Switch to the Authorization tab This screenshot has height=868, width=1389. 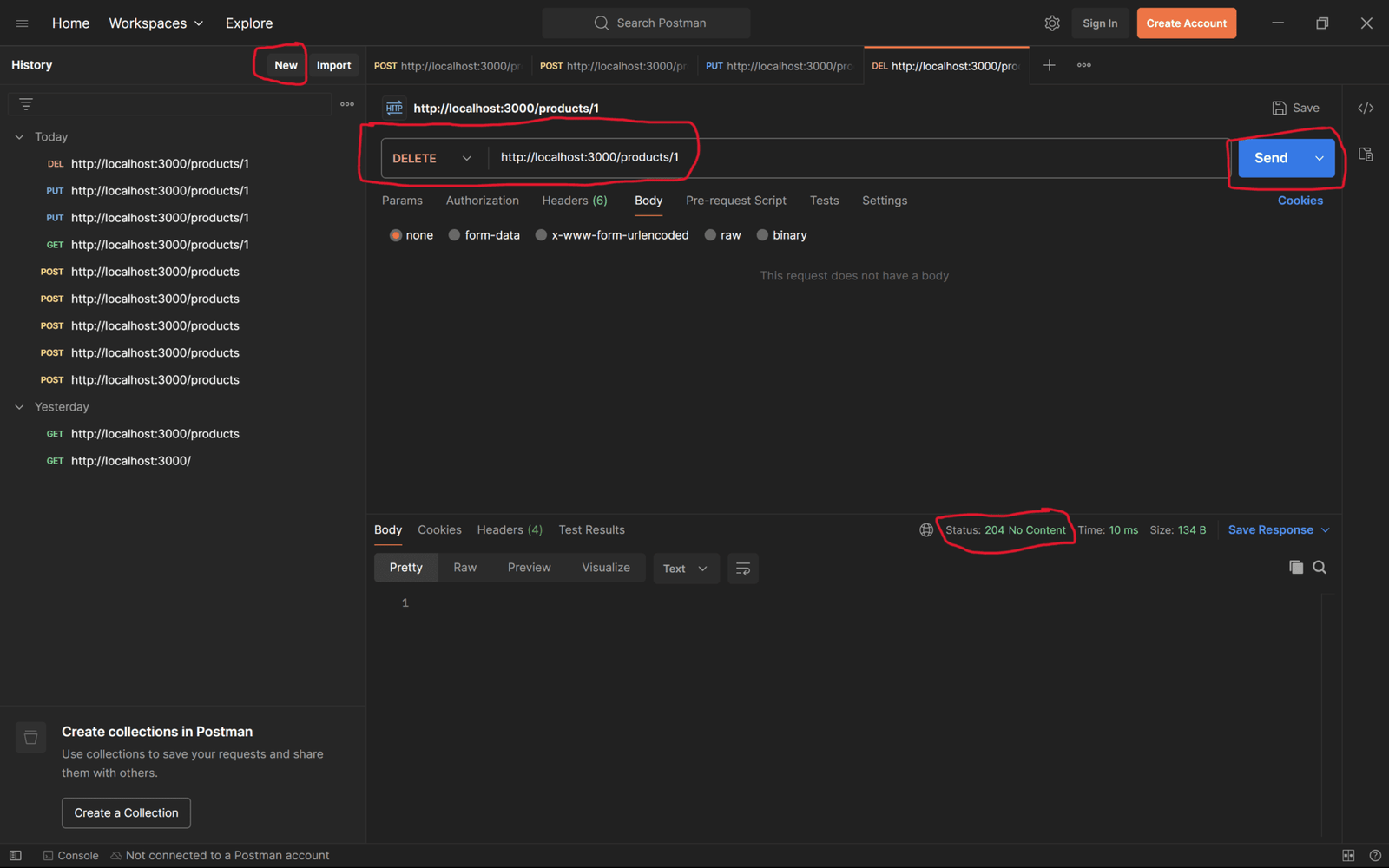coord(482,201)
